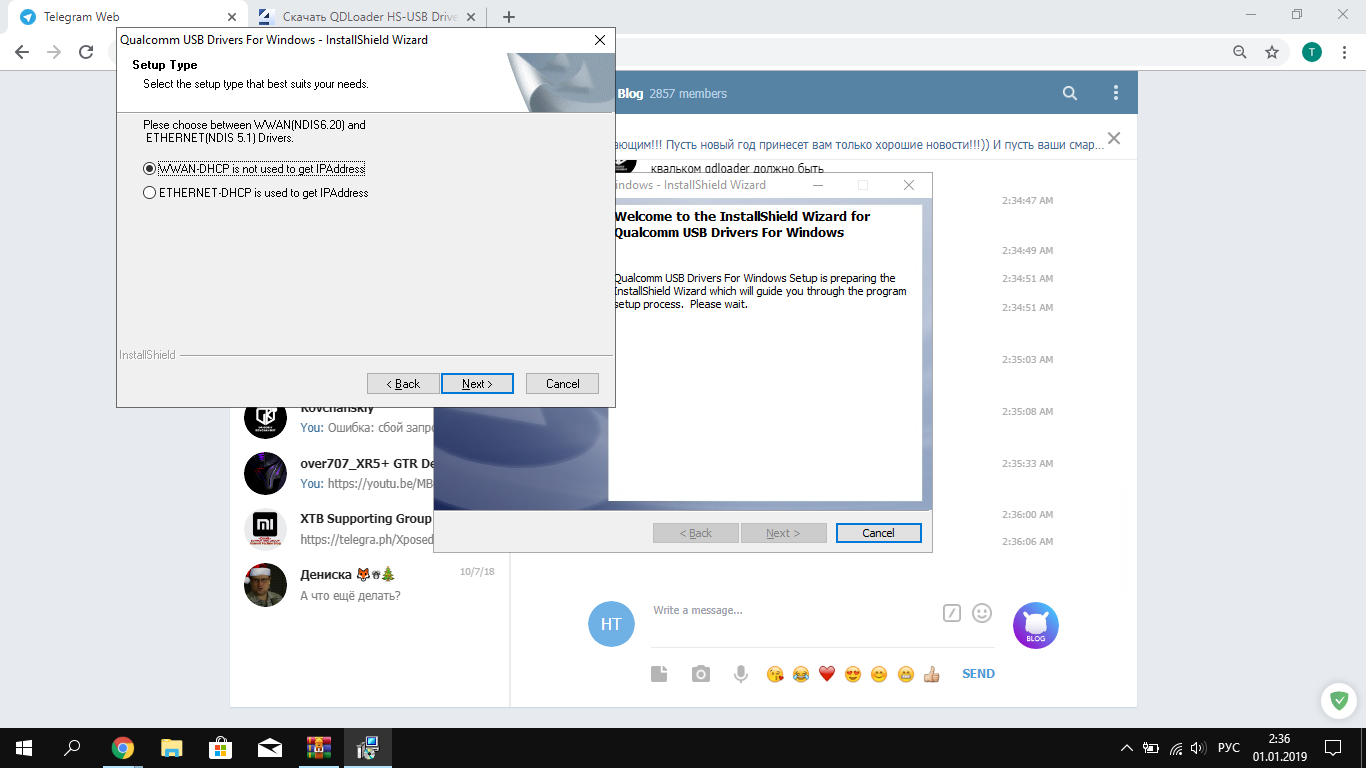1366x768 pixels.
Task: Click Back in Setup Type wizard
Action: [403, 384]
